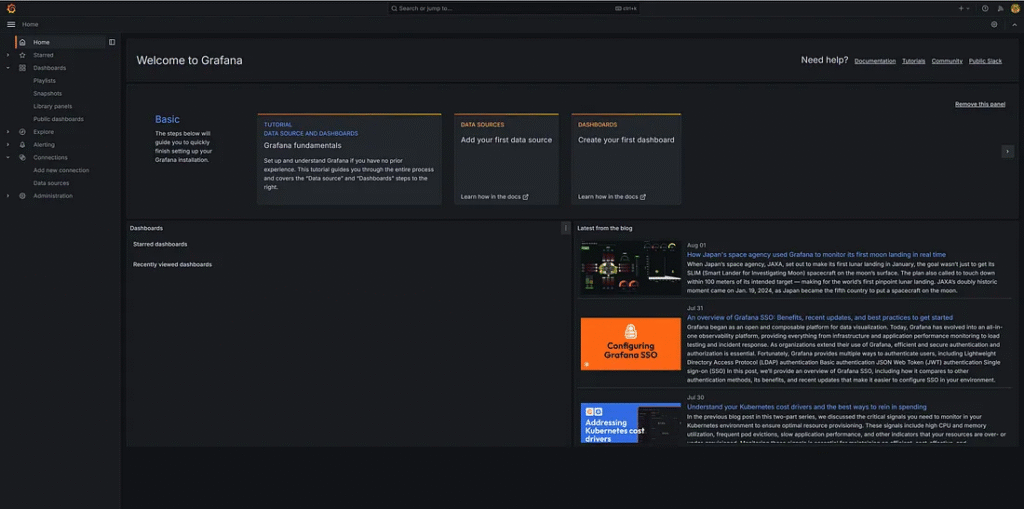Click Learn how in docs under Dashboards
Screen dimensions: 1024x509
(x=612, y=197)
